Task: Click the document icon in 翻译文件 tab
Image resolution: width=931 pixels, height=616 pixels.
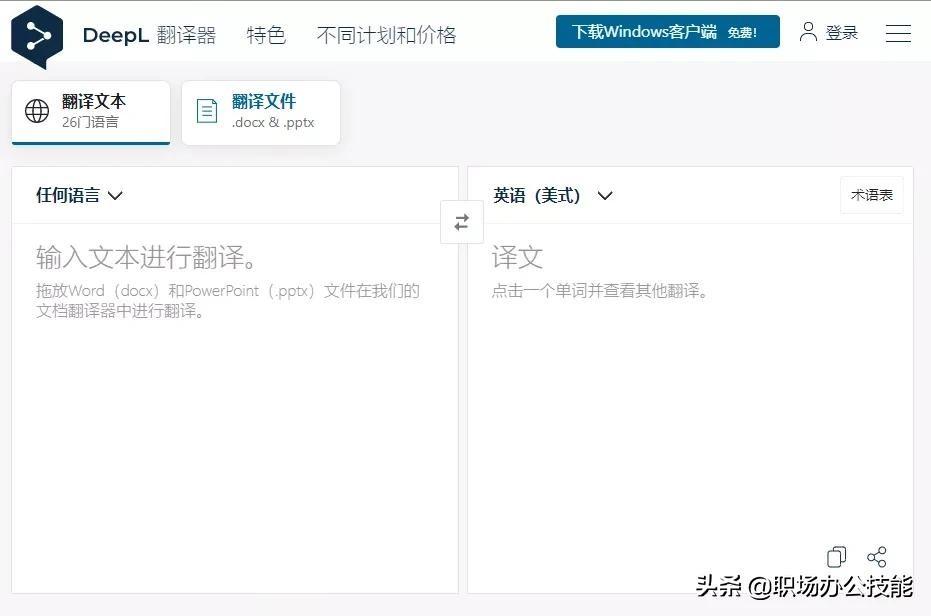Action: click(207, 111)
